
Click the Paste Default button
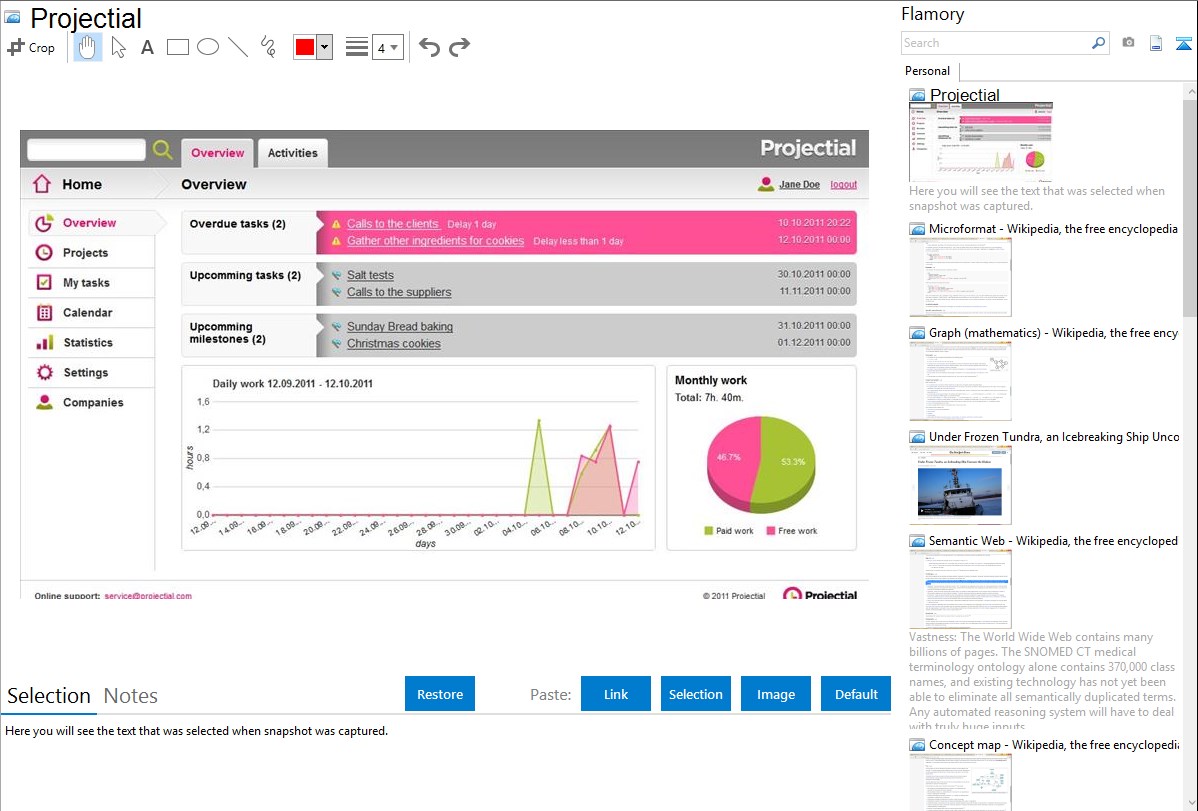(x=856, y=694)
